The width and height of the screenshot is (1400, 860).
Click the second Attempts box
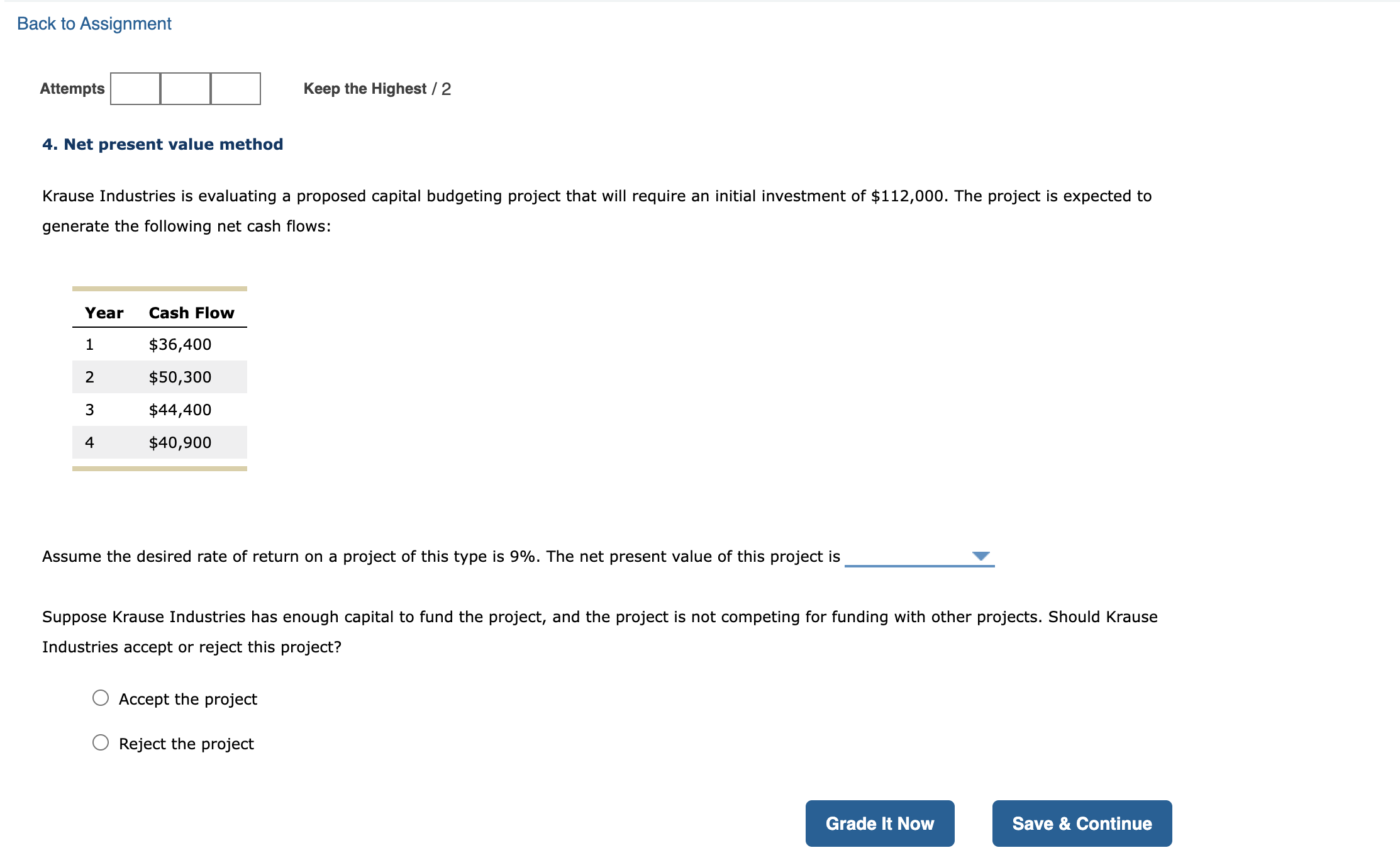(185, 89)
